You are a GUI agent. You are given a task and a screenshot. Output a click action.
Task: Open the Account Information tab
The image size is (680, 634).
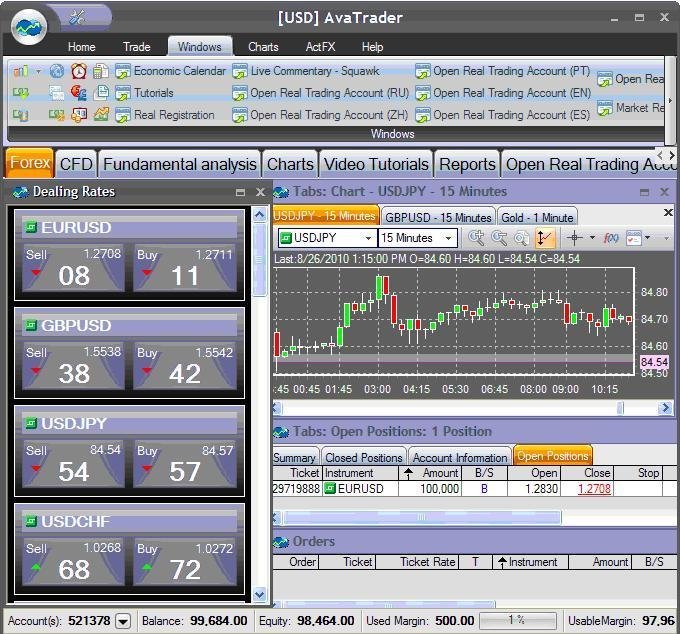460,457
